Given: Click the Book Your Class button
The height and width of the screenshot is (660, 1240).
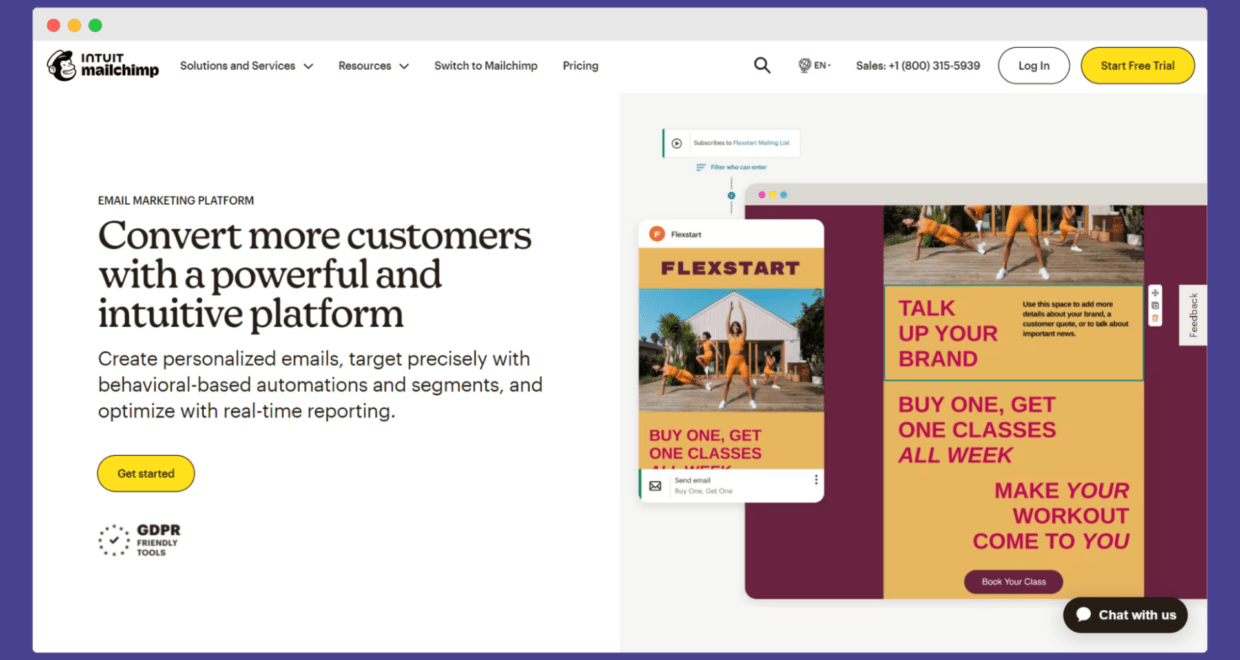Looking at the screenshot, I should click(1013, 581).
